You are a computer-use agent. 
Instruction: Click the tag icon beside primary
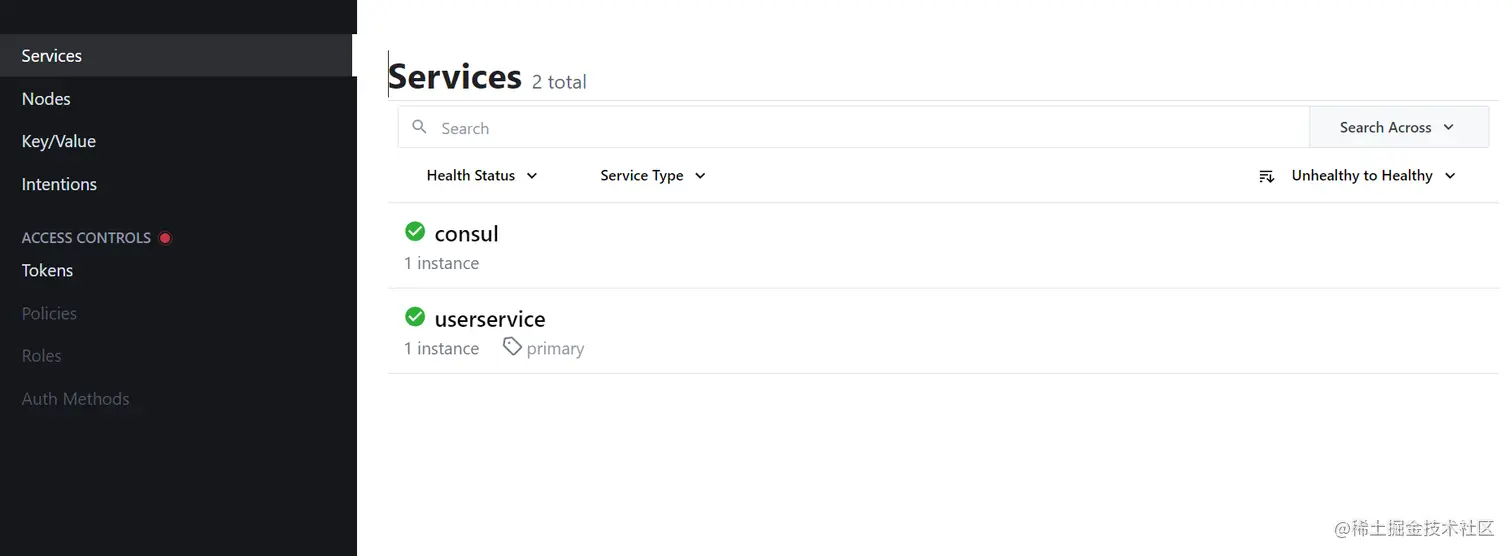pos(512,347)
